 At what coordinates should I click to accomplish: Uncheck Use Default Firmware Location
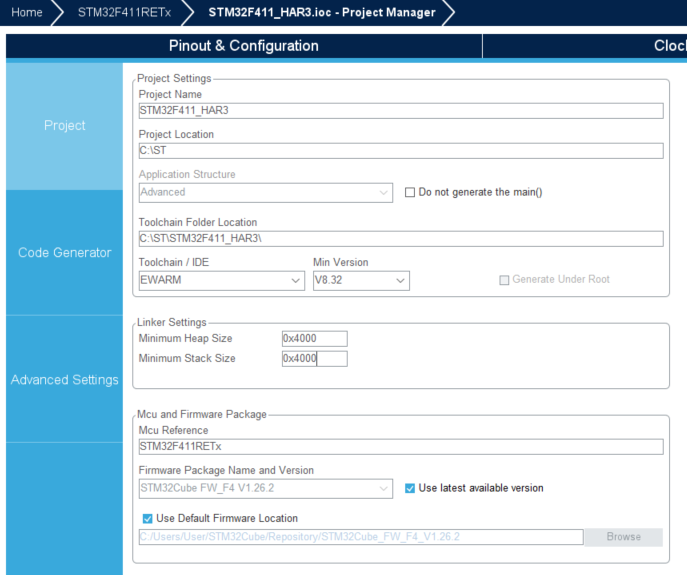(x=147, y=519)
